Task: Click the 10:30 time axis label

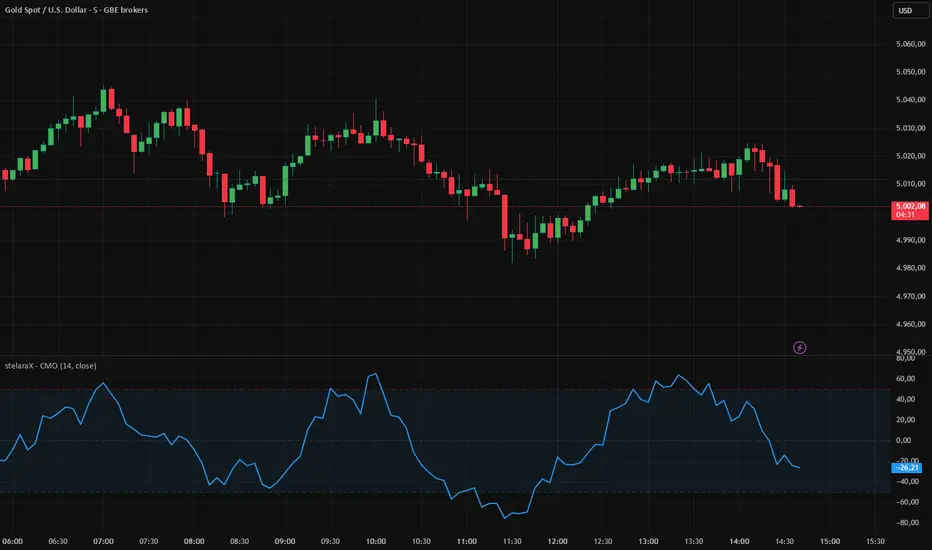Action: [421, 541]
